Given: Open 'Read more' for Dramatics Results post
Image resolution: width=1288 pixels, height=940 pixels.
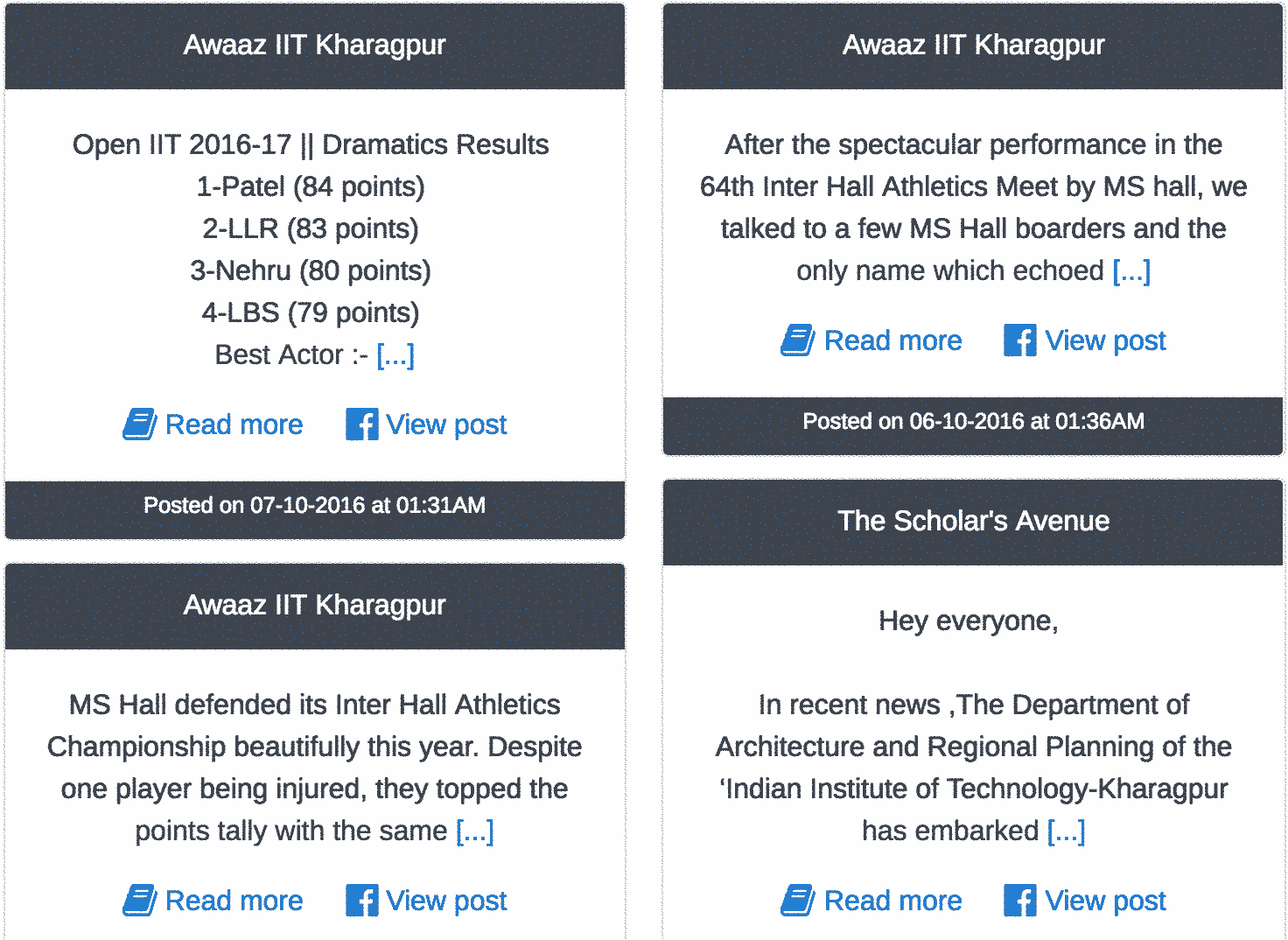Looking at the screenshot, I should pyautogui.click(x=234, y=424).
